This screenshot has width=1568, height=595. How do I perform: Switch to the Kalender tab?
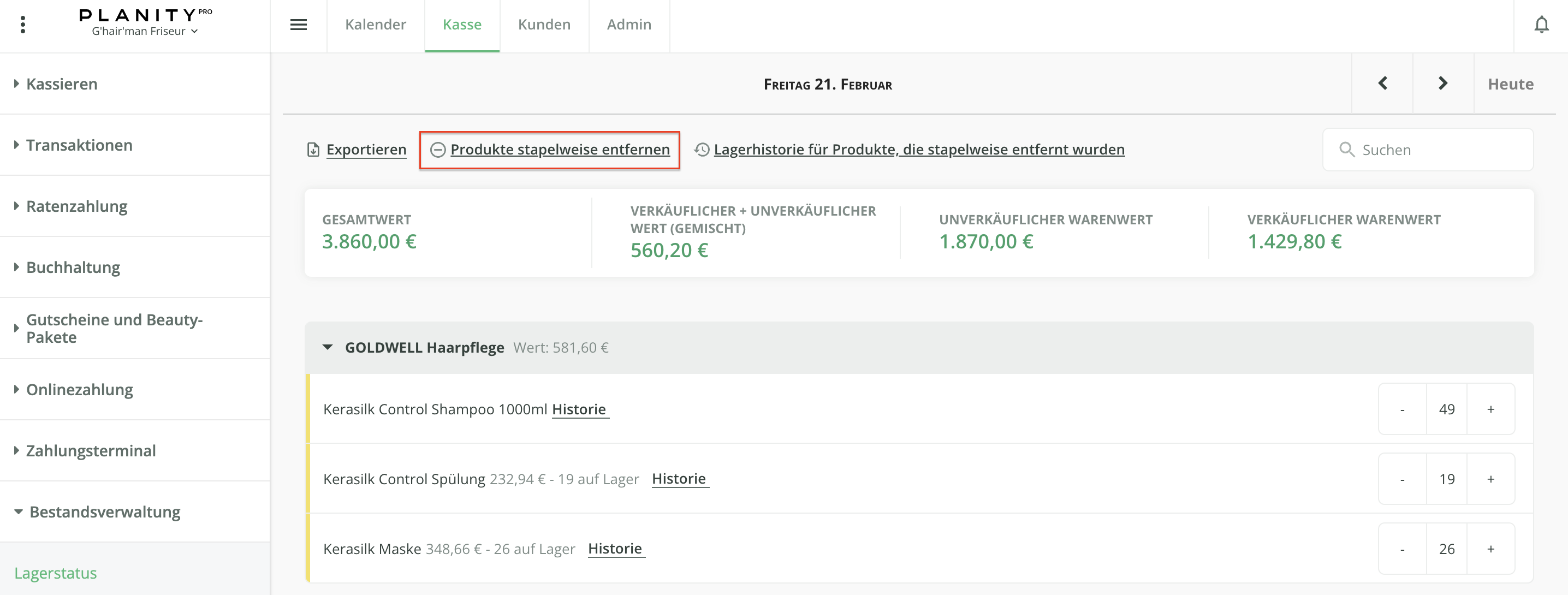point(375,25)
